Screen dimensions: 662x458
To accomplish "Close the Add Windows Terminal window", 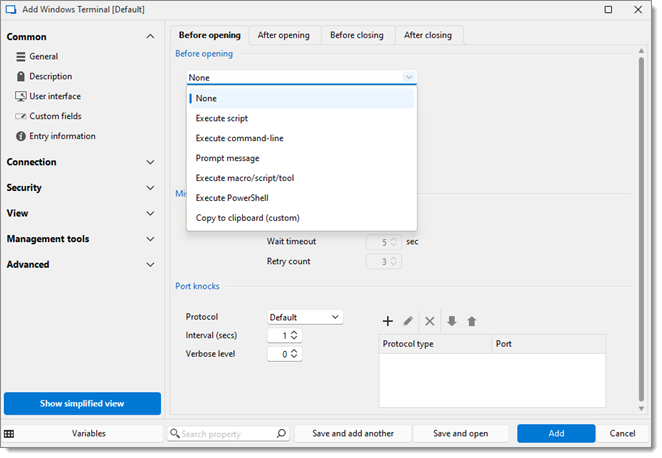I will coord(638,9).
